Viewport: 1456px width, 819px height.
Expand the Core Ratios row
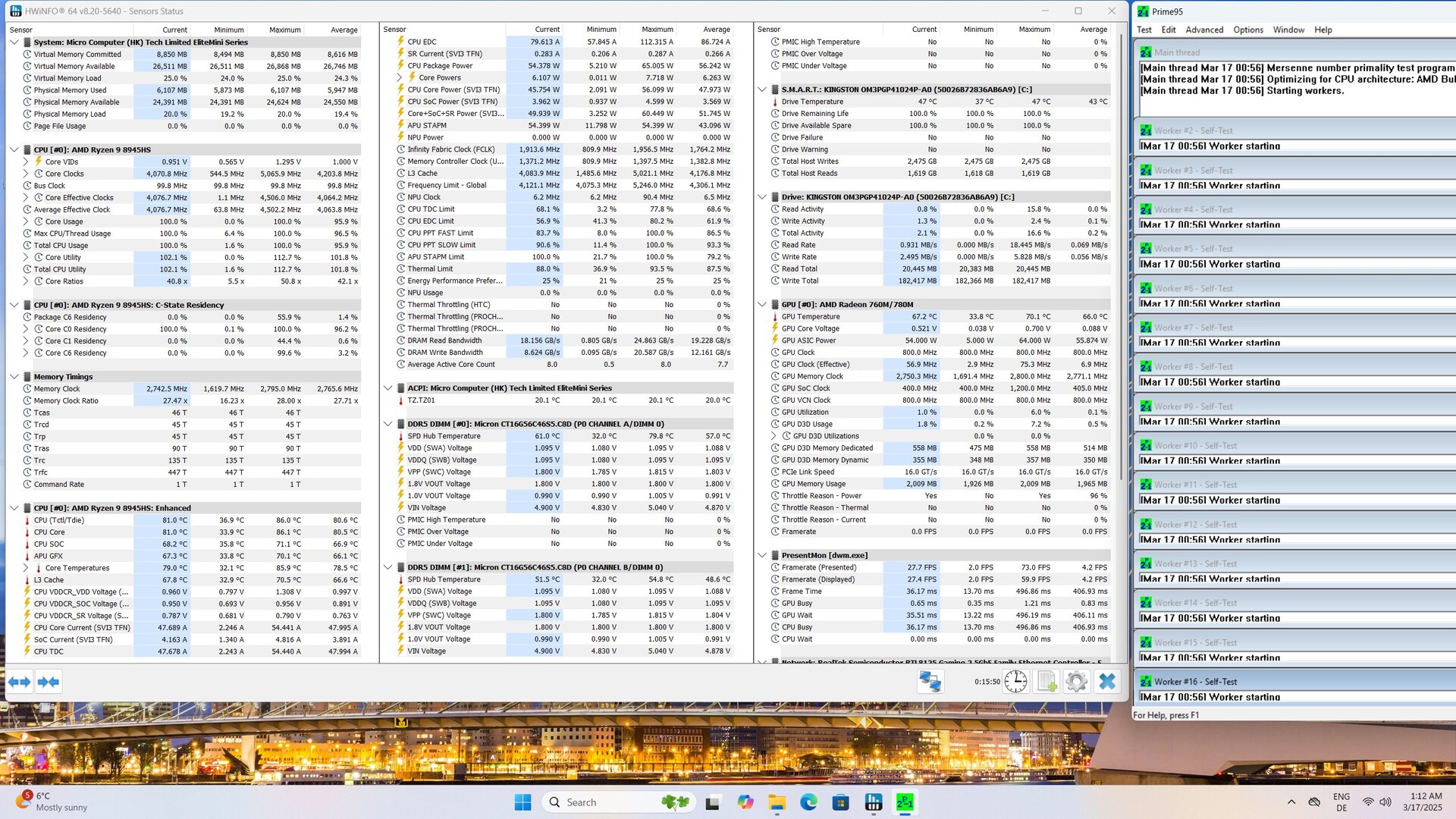pos(25,281)
